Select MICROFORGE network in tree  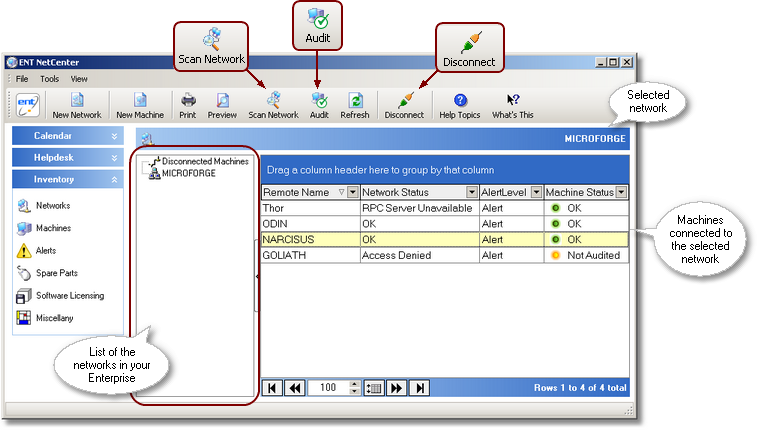[189, 173]
